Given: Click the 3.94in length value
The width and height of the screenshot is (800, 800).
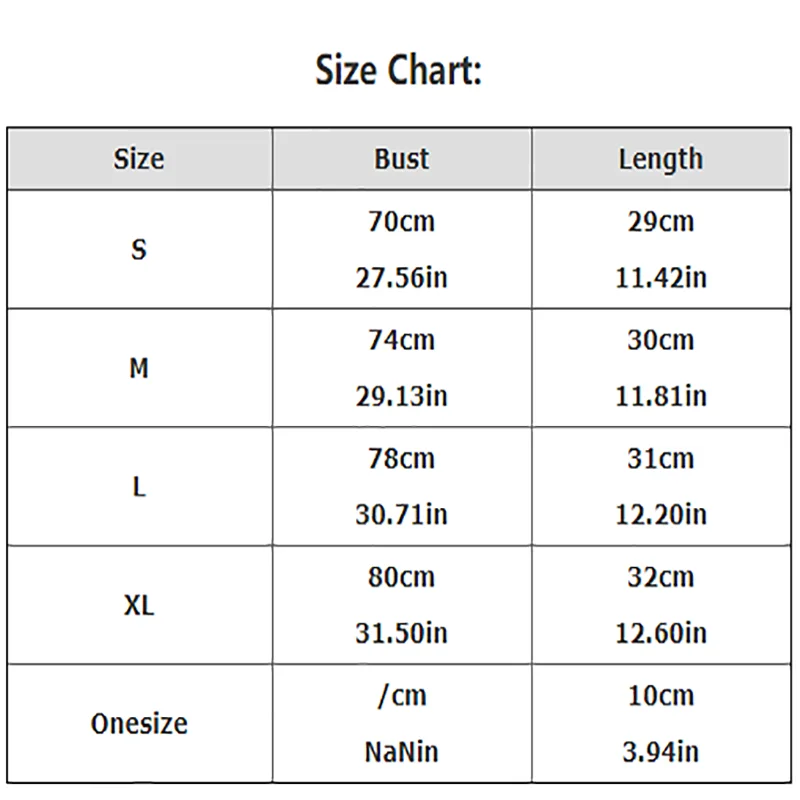Looking at the screenshot, I should (661, 751).
